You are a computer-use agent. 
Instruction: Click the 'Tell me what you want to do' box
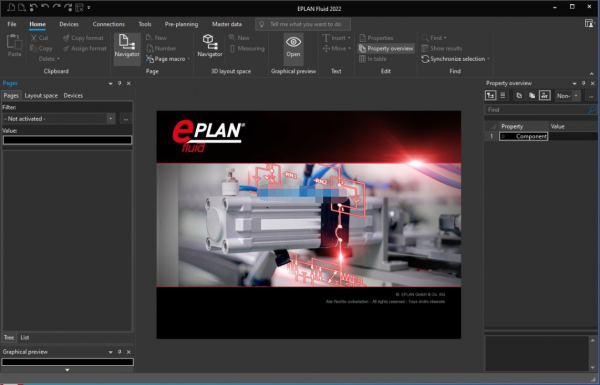(x=303, y=24)
